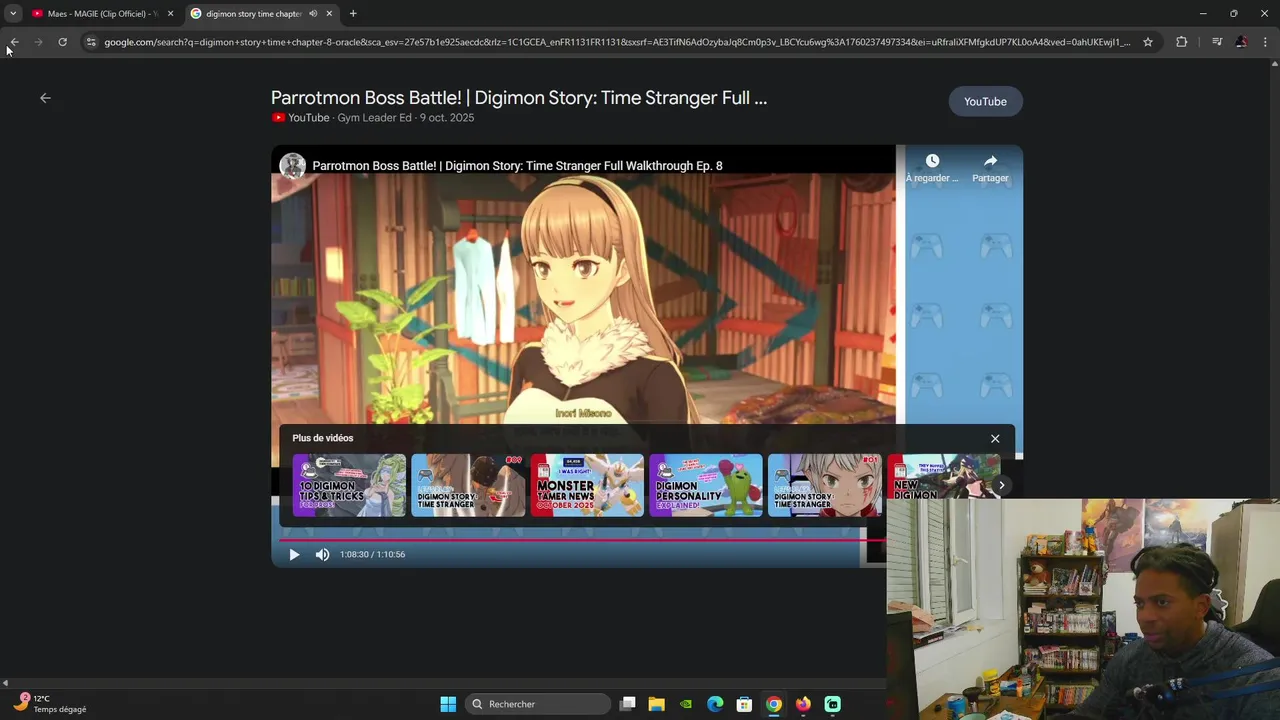Click the address bar URL
The height and width of the screenshot is (720, 1280).
coord(617,42)
